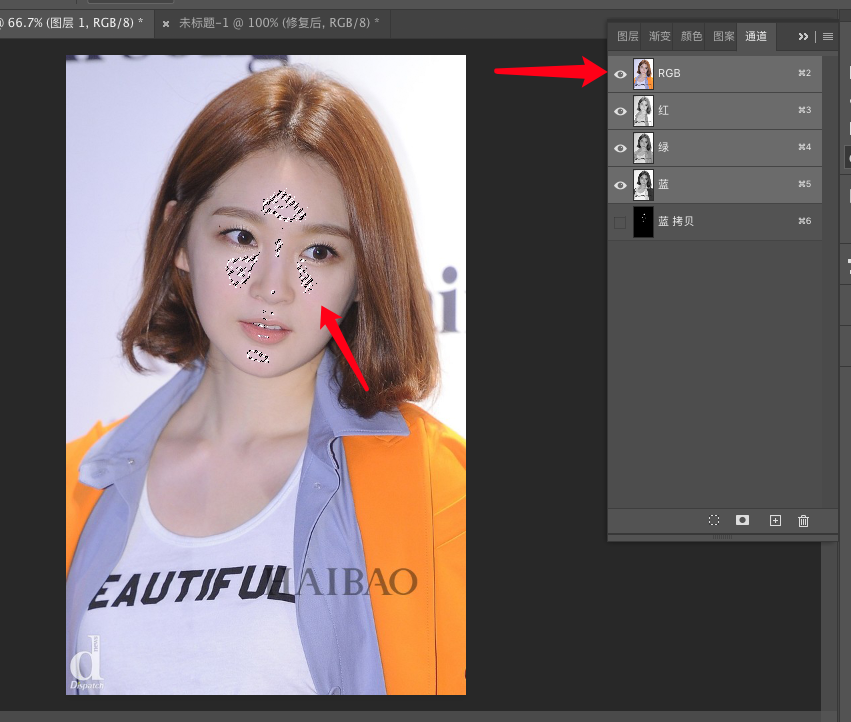Load channel as selection icon
This screenshot has width=851, height=722.
point(714,521)
